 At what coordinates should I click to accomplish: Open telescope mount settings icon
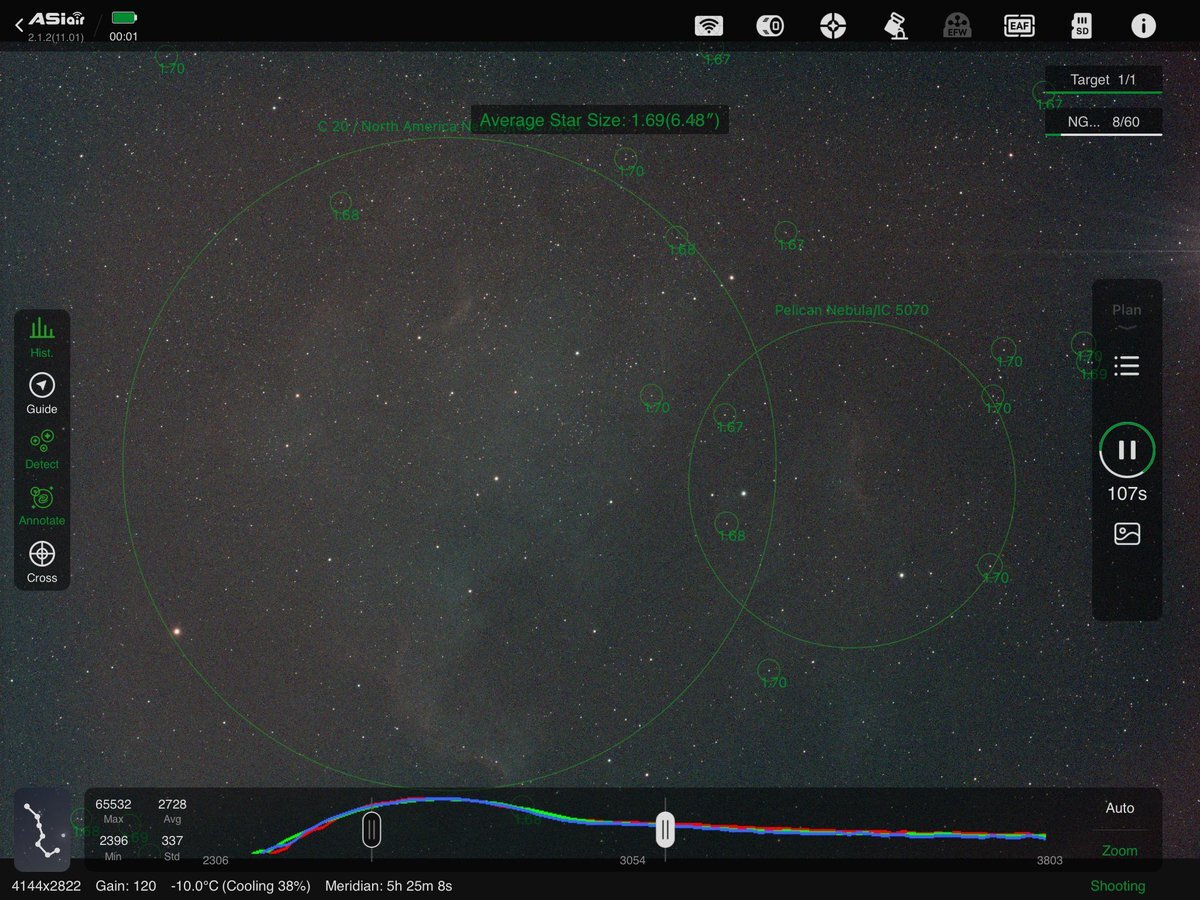point(895,26)
